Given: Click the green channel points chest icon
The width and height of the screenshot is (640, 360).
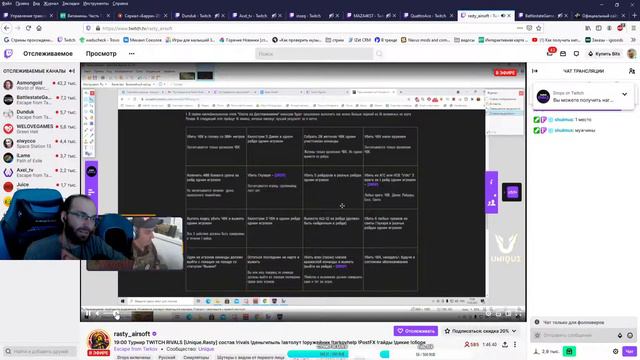Looking at the screenshot, I should click(569, 351).
